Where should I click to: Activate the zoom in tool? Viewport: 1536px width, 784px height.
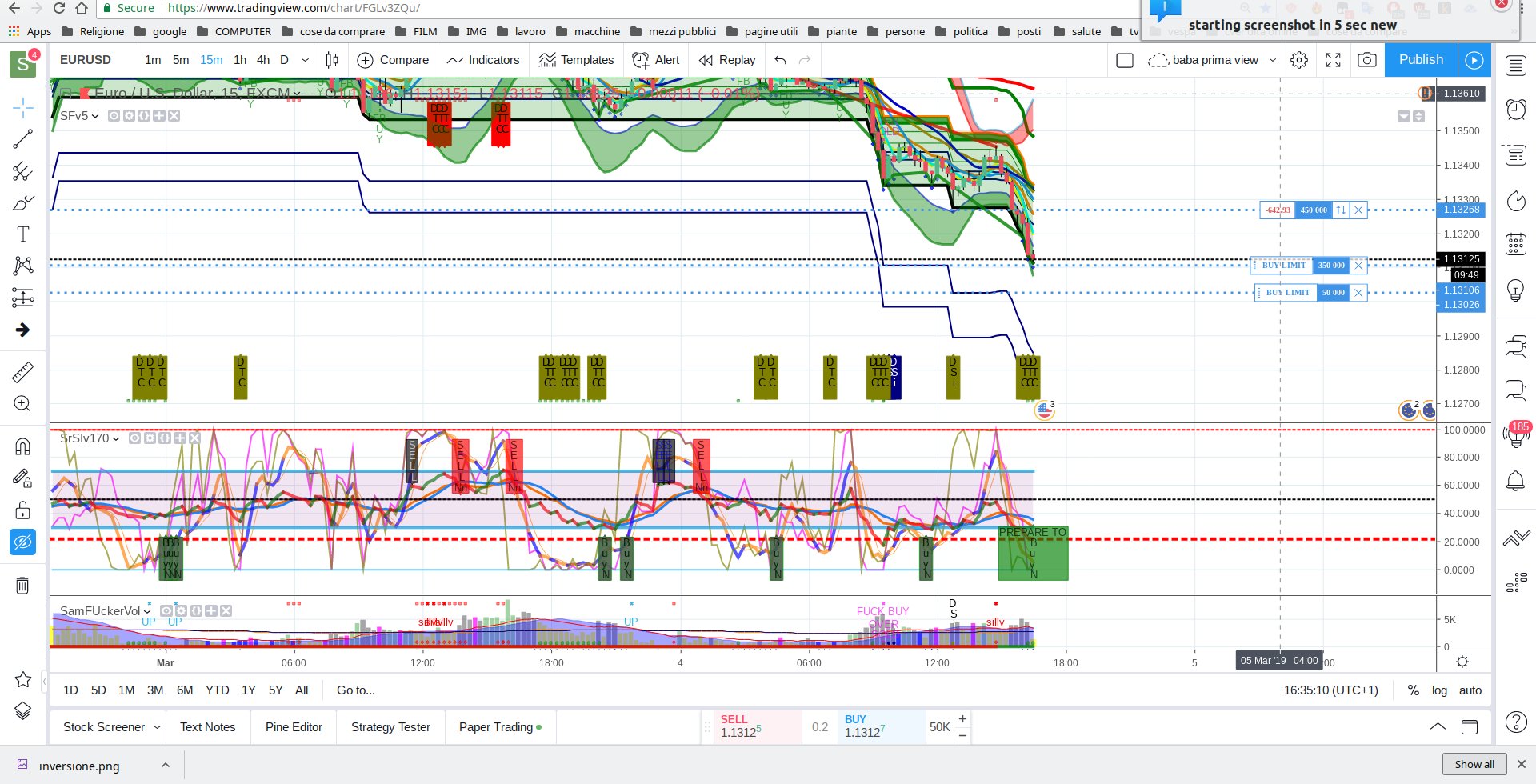22,403
